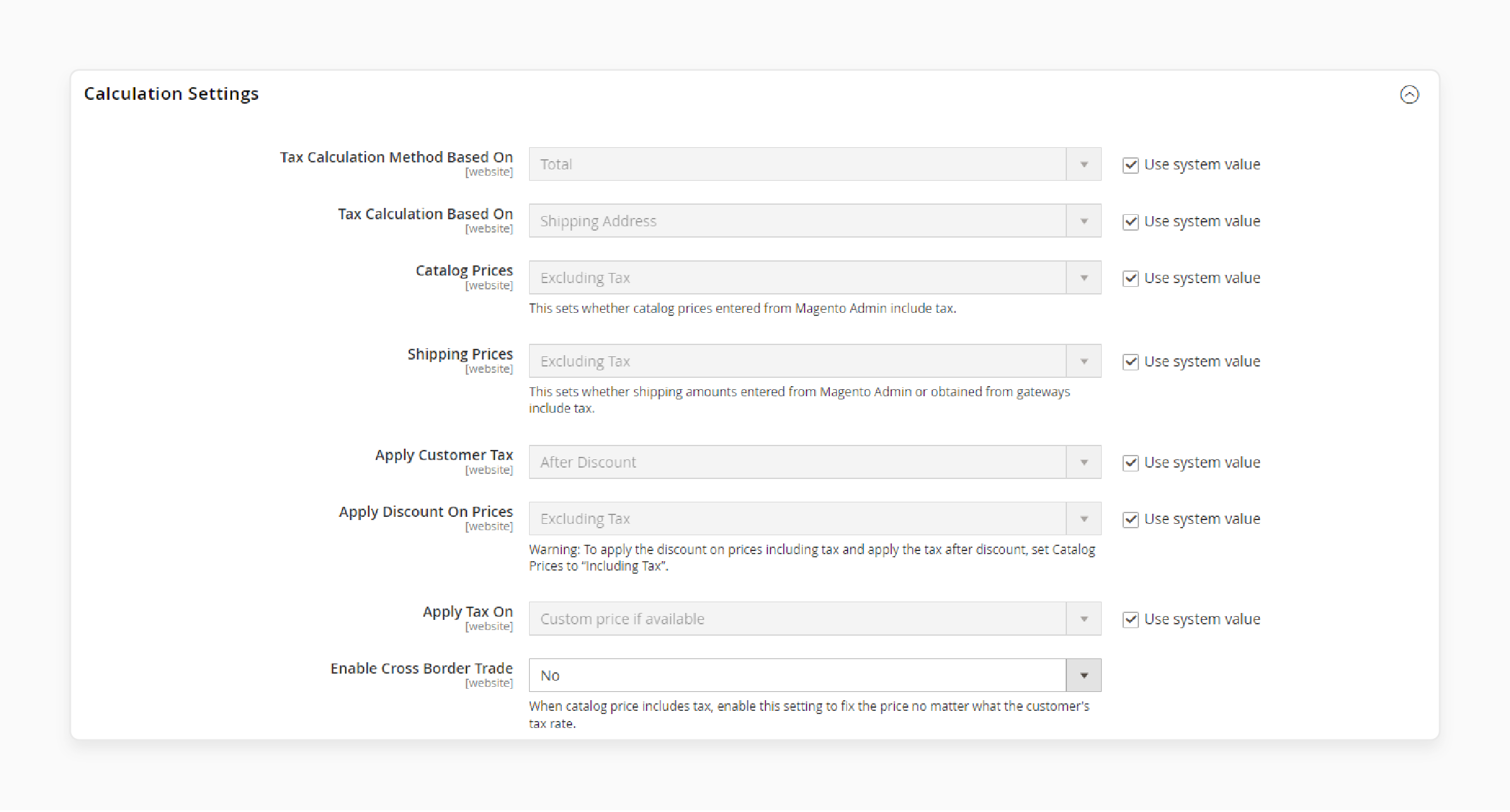Click the Apply Discount On Prices label
This screenshot has width=1510, height=812.
[x=426, y=512]
